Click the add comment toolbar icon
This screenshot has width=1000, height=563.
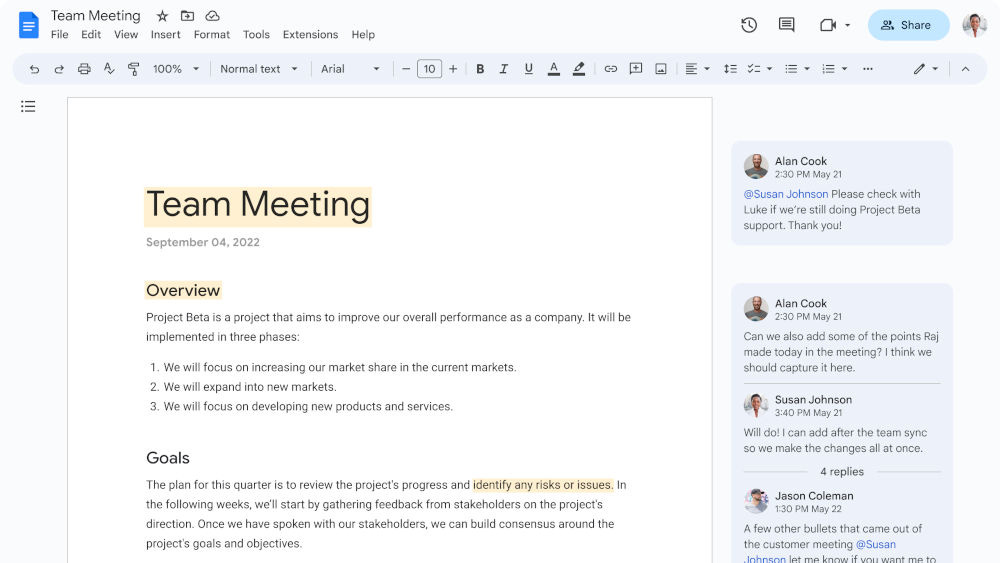635,69
